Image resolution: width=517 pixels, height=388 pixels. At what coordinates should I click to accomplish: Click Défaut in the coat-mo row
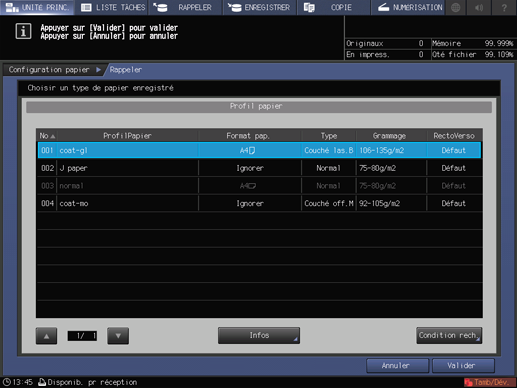coord(454,203)
